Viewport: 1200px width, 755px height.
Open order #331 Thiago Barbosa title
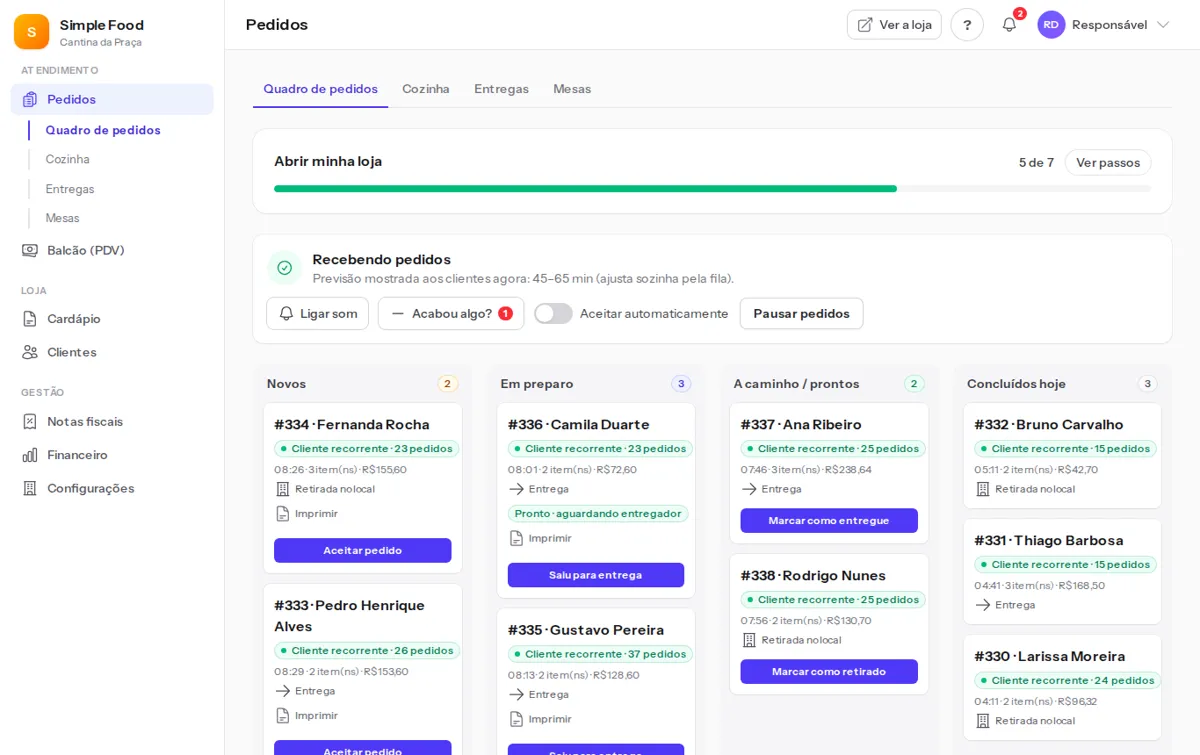pos(1049,540)
